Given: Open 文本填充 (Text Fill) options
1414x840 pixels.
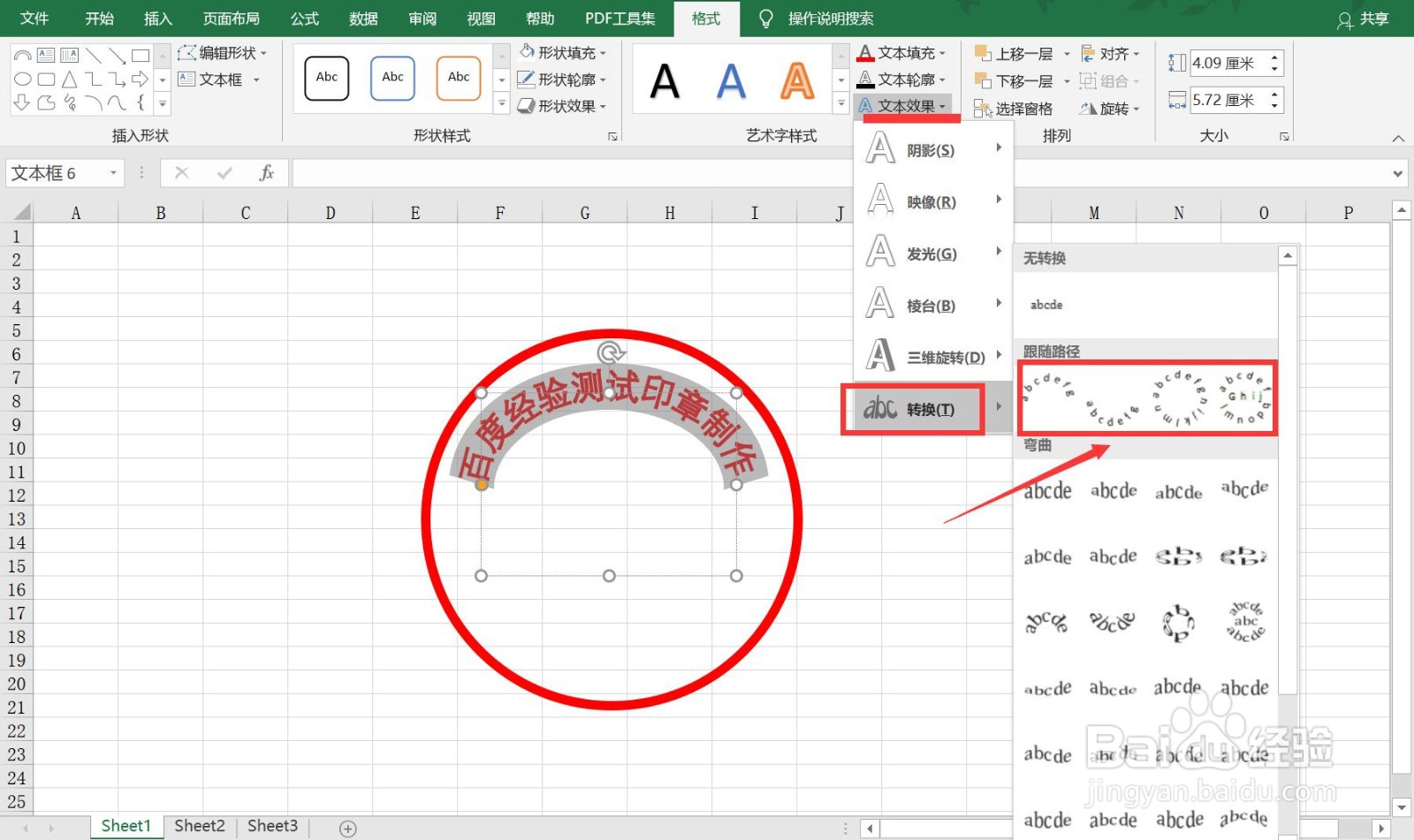Looking at the screenshot, I should [902, 52].
